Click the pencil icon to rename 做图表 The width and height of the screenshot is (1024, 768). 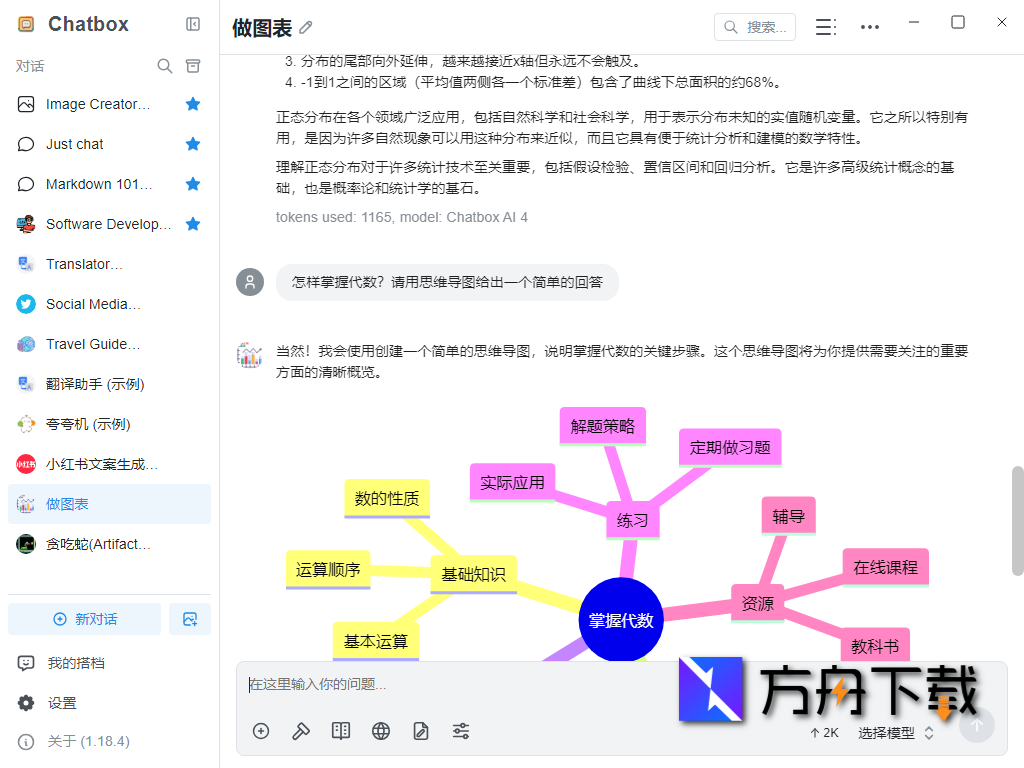[304, 28]
